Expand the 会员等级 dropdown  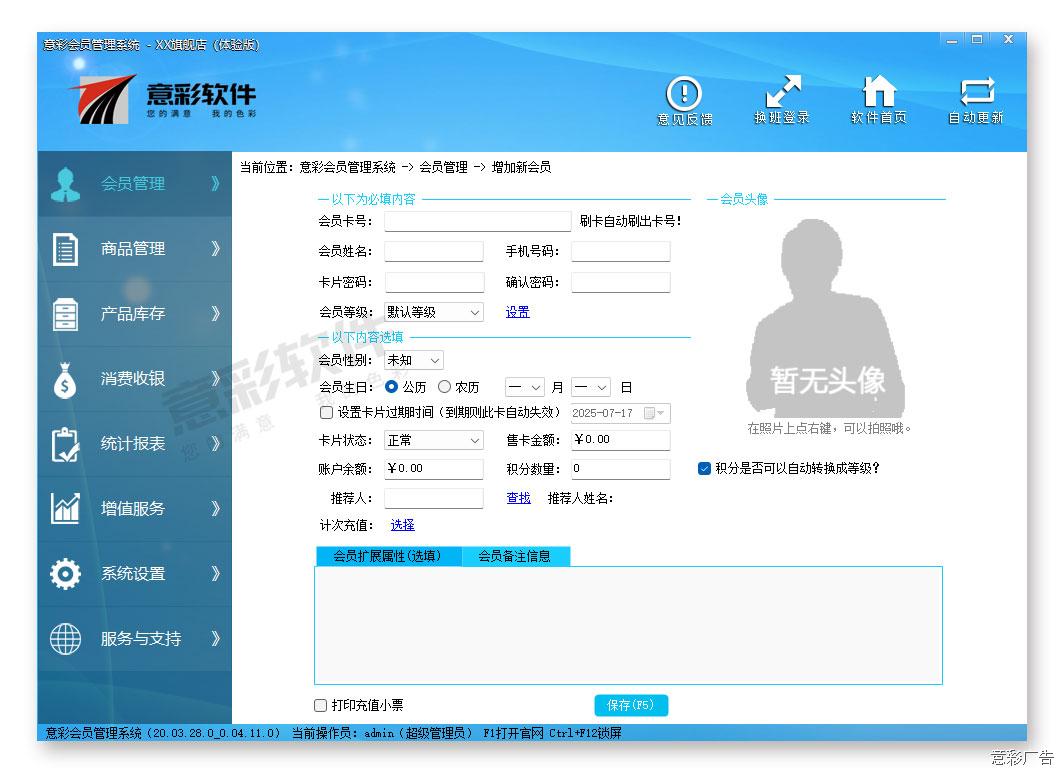click(x=434, y=312)
